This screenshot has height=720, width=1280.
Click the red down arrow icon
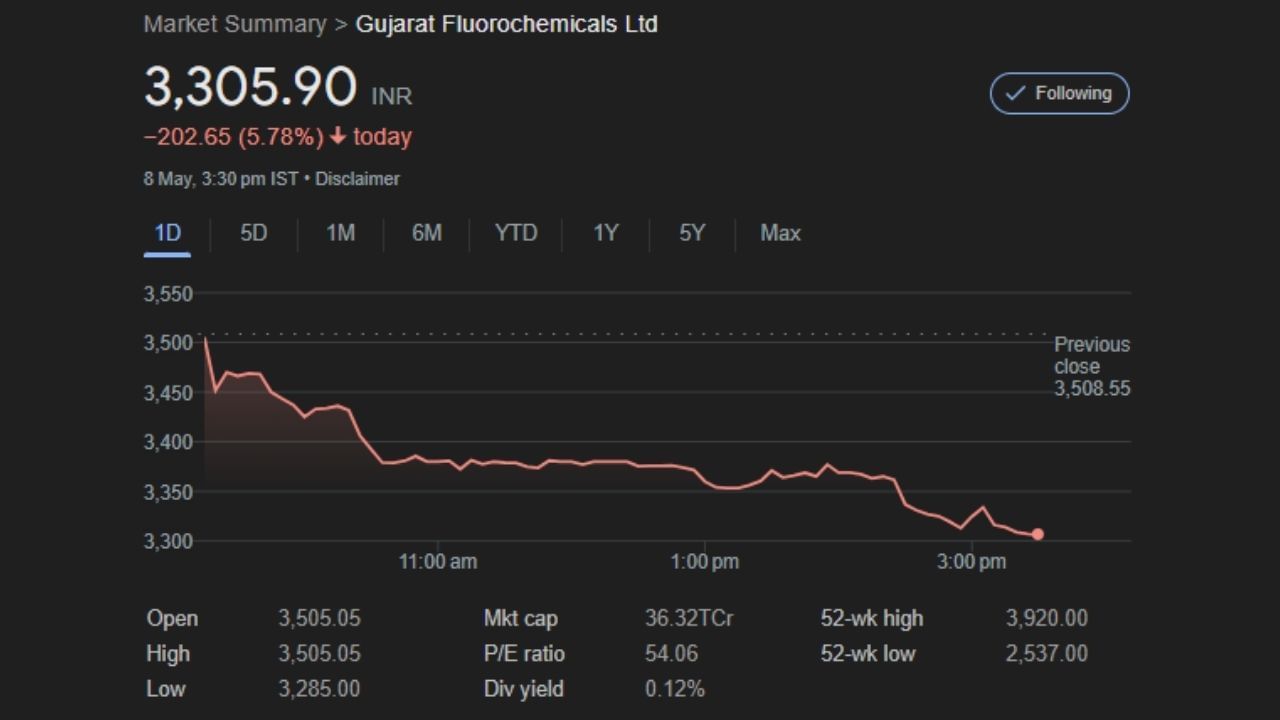(x=338, y=137)
